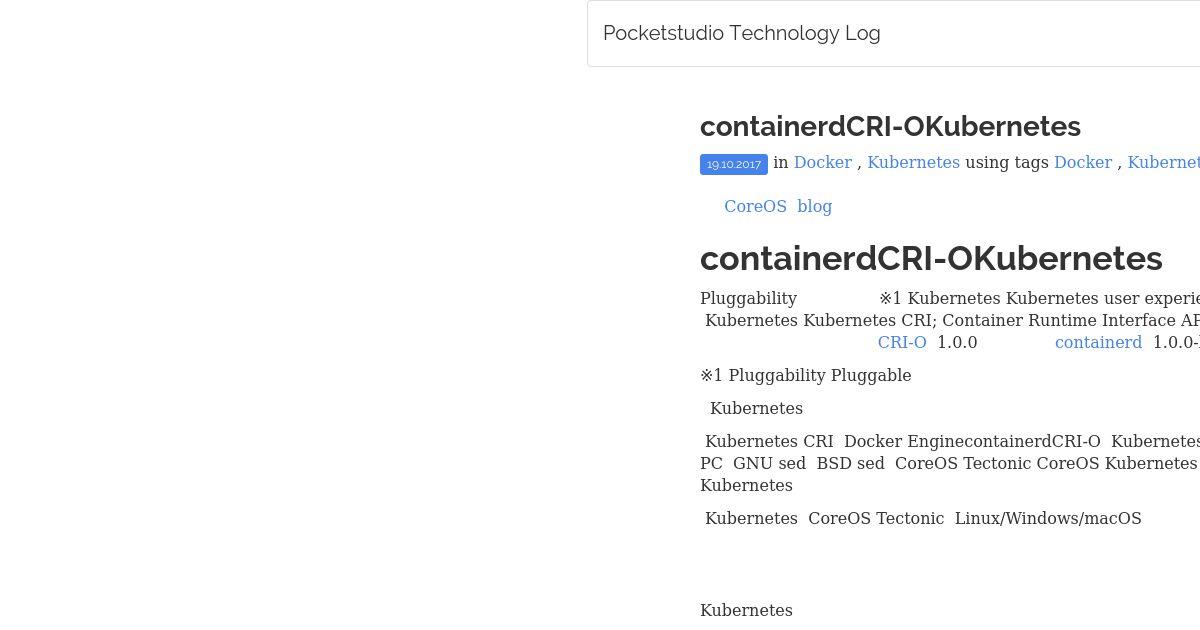The width and height of the screenshot is (1200, 630).
Task: Click the "Docker EnginecontainerdCRI-O" text
Action: point(972,441)
